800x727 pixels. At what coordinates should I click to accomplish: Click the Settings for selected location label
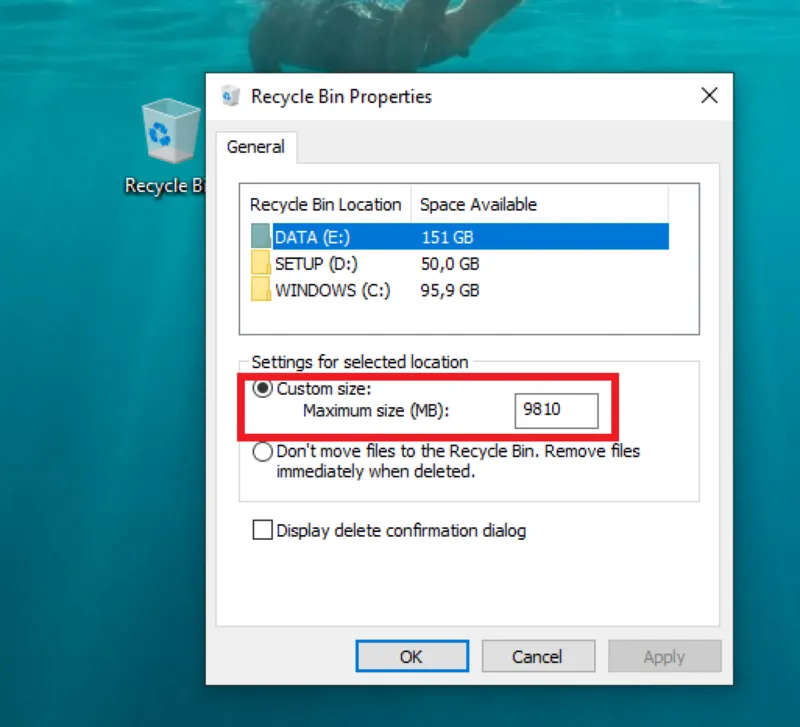coord(360,362)
